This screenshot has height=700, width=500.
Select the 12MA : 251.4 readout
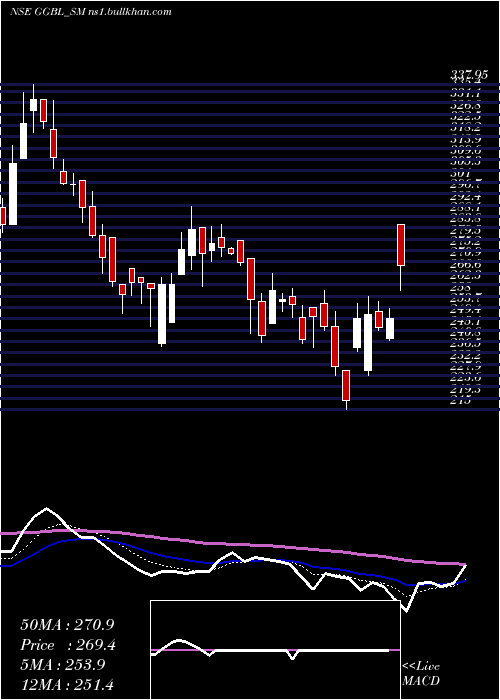[x=67, y=684]
